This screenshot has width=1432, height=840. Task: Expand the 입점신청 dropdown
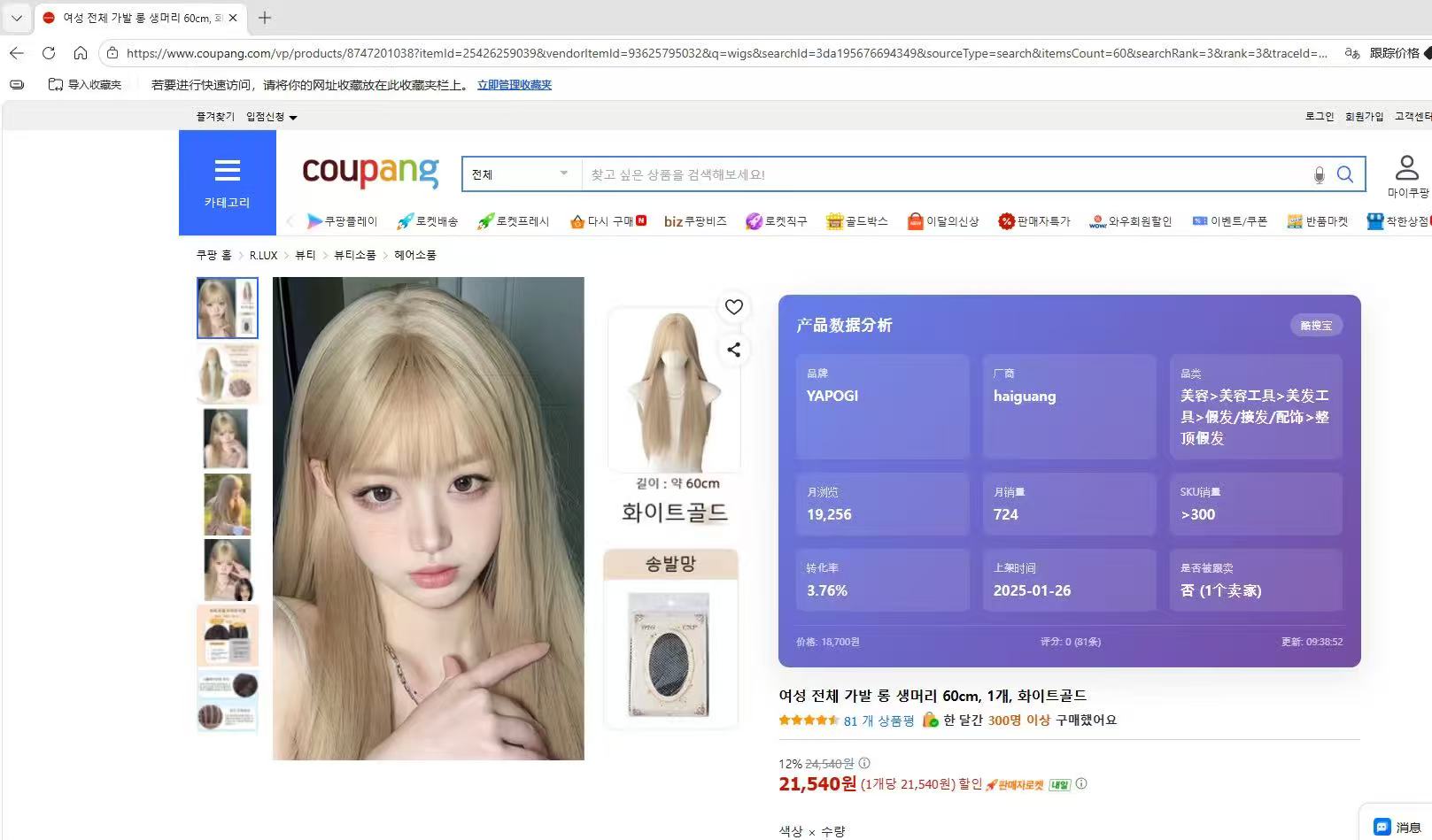pyautogui.click(x=272, y=117)
